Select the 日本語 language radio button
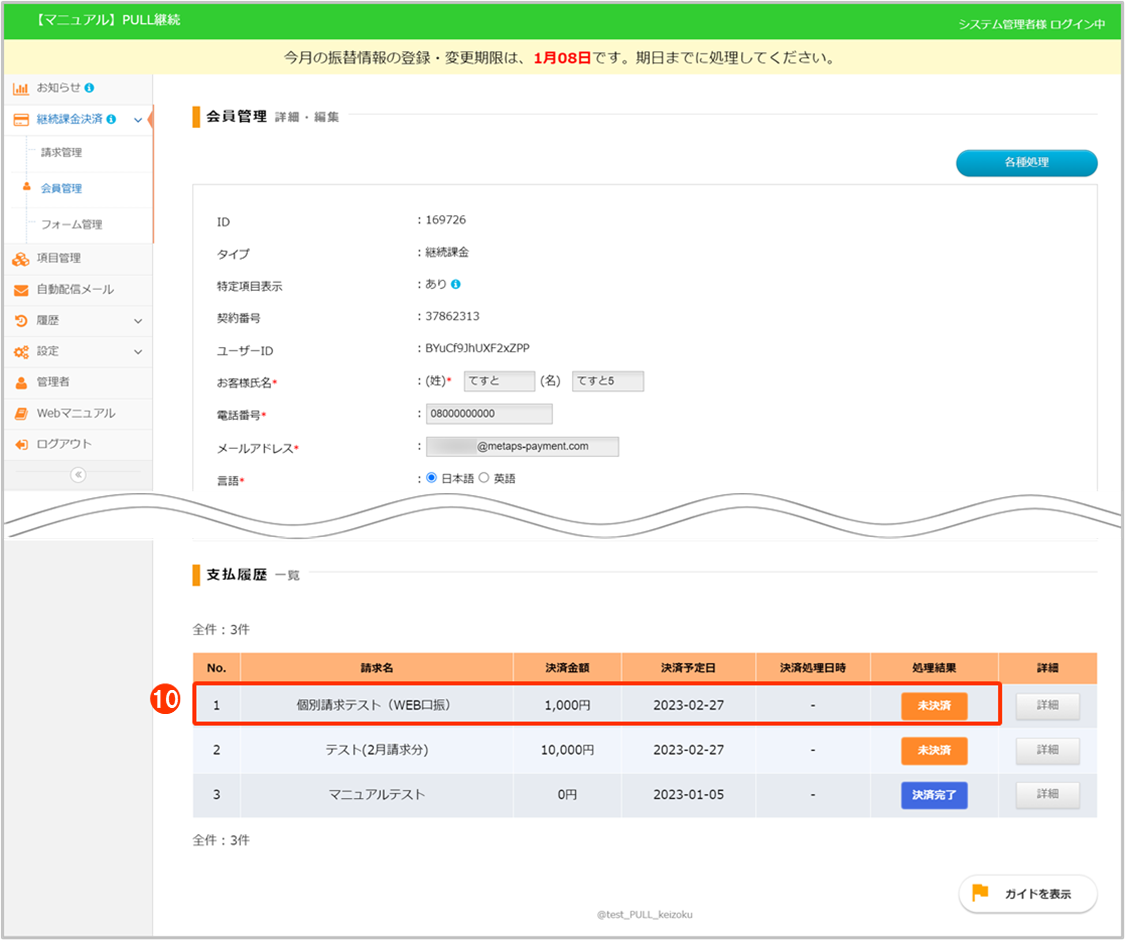 [432, 478]
